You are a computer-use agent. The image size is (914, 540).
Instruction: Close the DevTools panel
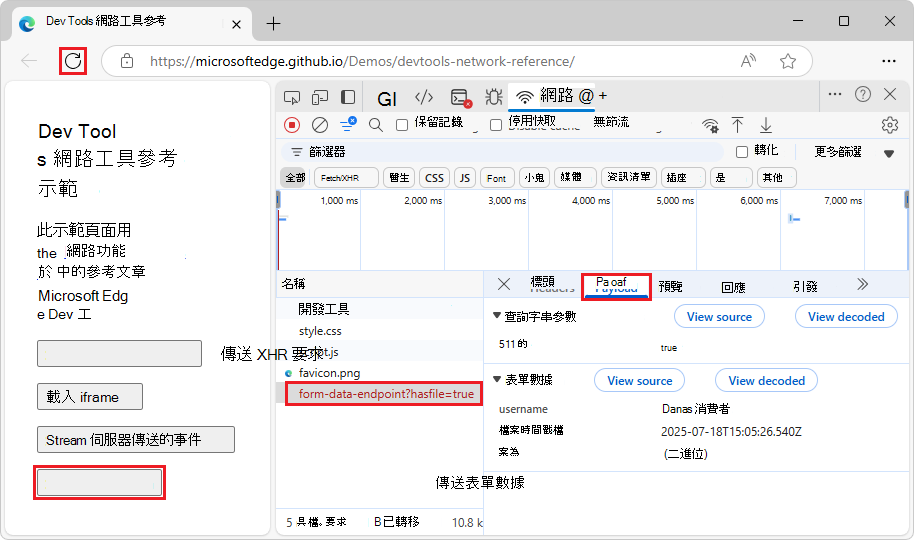[890, 94]
